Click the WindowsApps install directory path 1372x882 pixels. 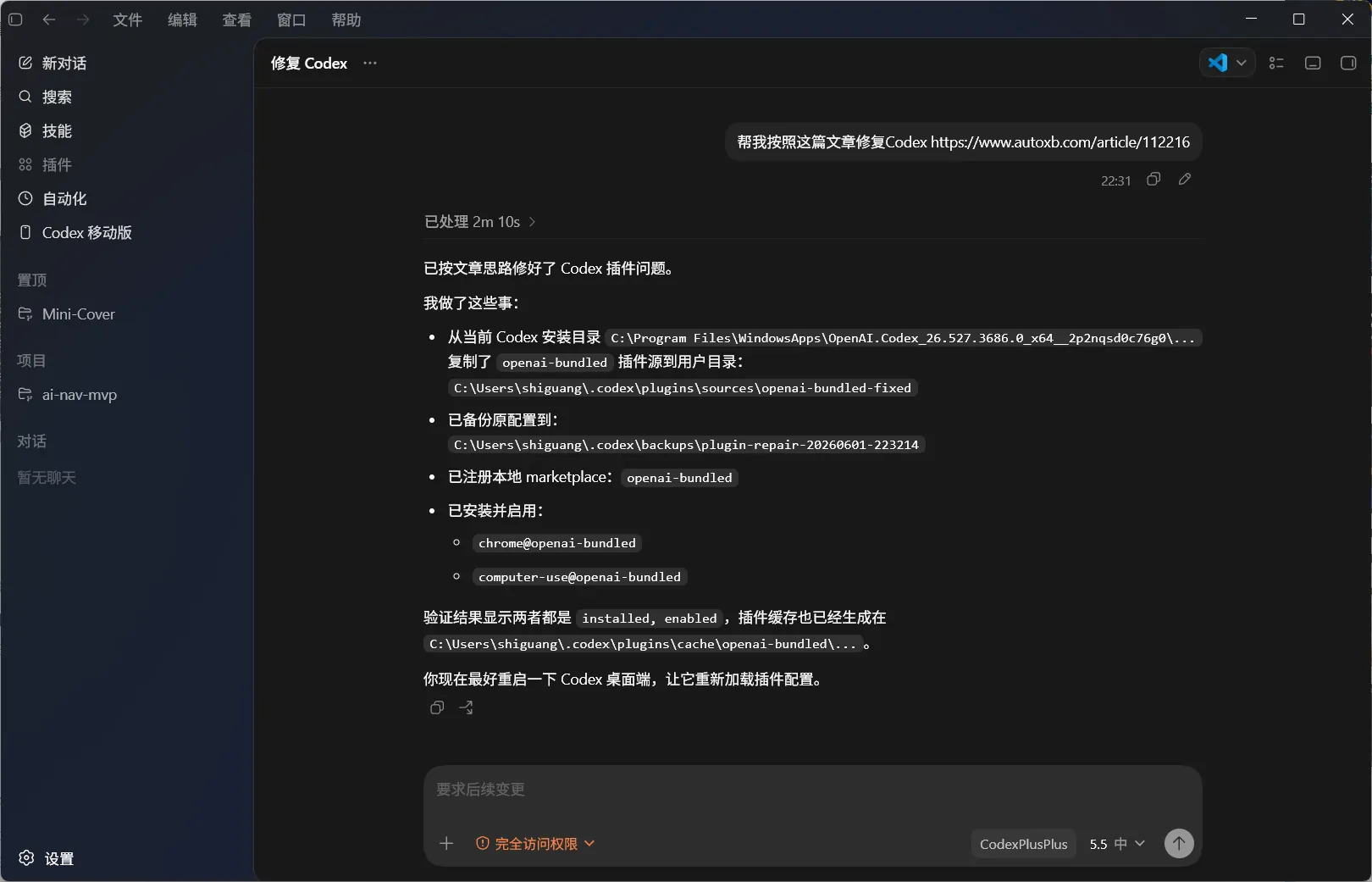(x=903, y=338)
